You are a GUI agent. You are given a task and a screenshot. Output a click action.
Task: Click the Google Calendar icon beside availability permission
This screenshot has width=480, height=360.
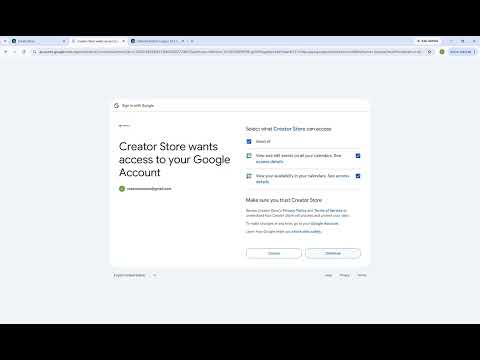249,176
